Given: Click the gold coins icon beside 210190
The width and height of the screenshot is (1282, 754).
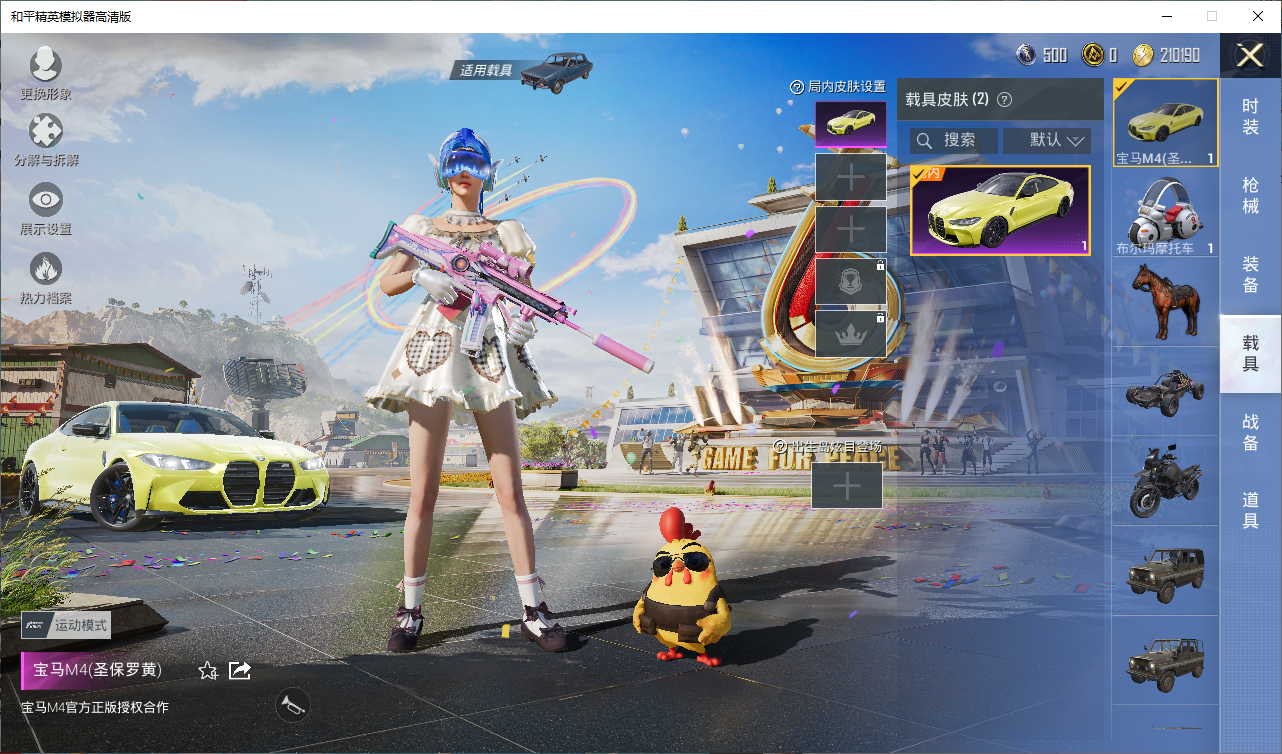Looking at the screenshot, I should click(1143, 55).
